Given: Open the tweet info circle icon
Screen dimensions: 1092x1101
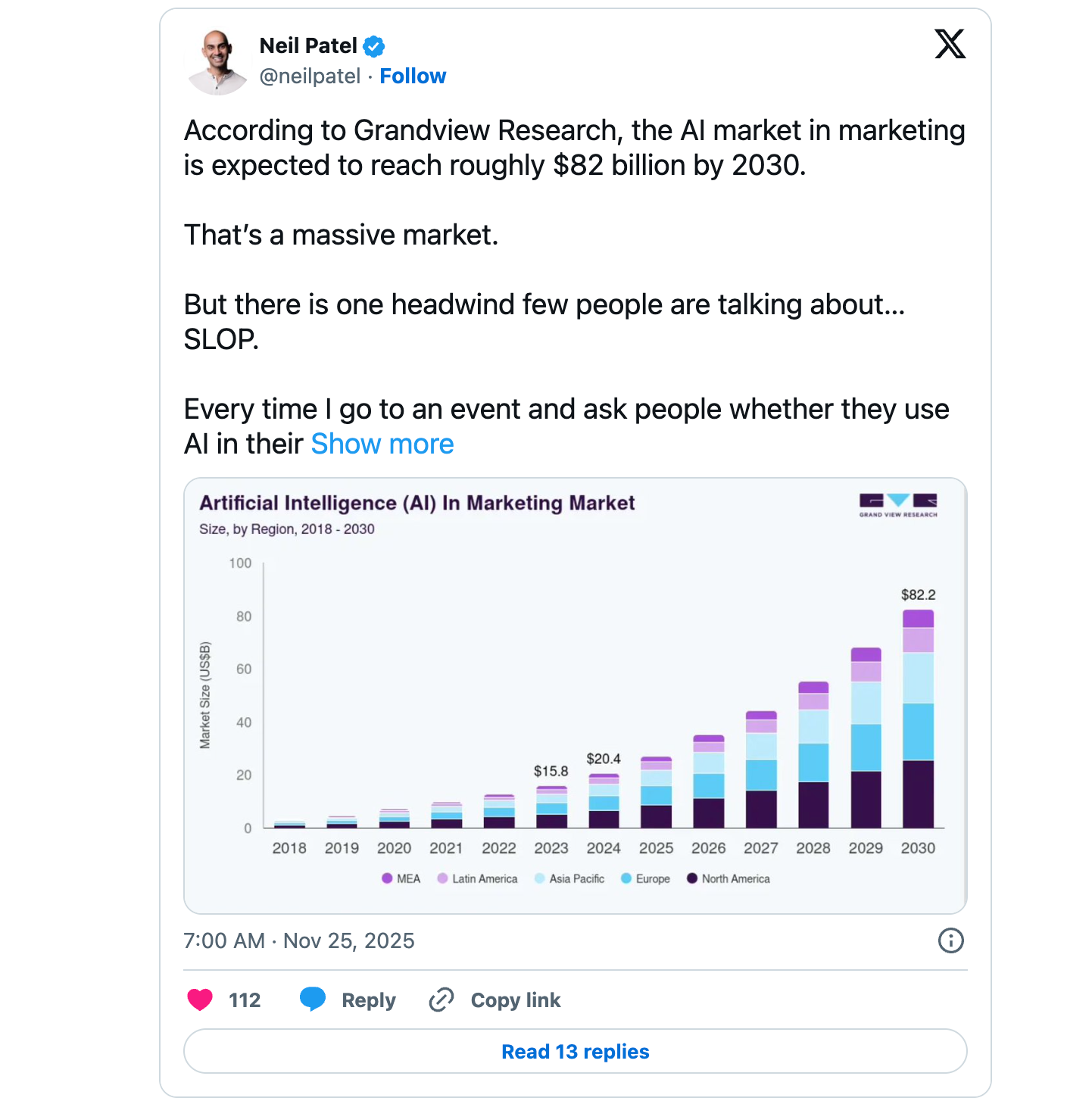Looking at the screenshot, I should pos(950,940).
